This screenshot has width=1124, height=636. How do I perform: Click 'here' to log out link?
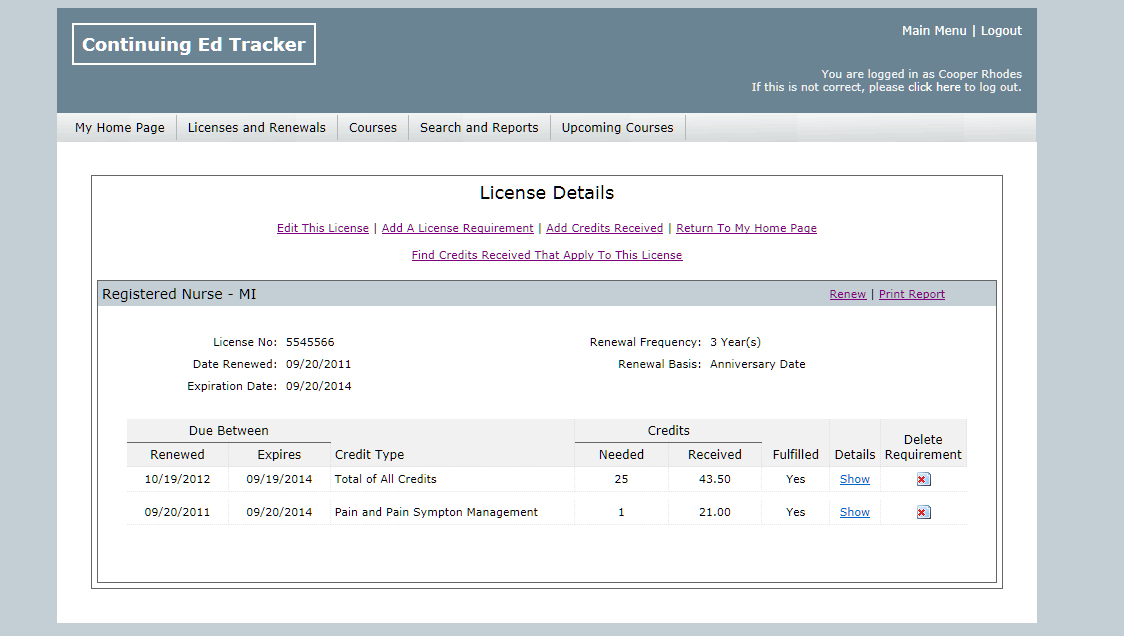click(947, 88)
